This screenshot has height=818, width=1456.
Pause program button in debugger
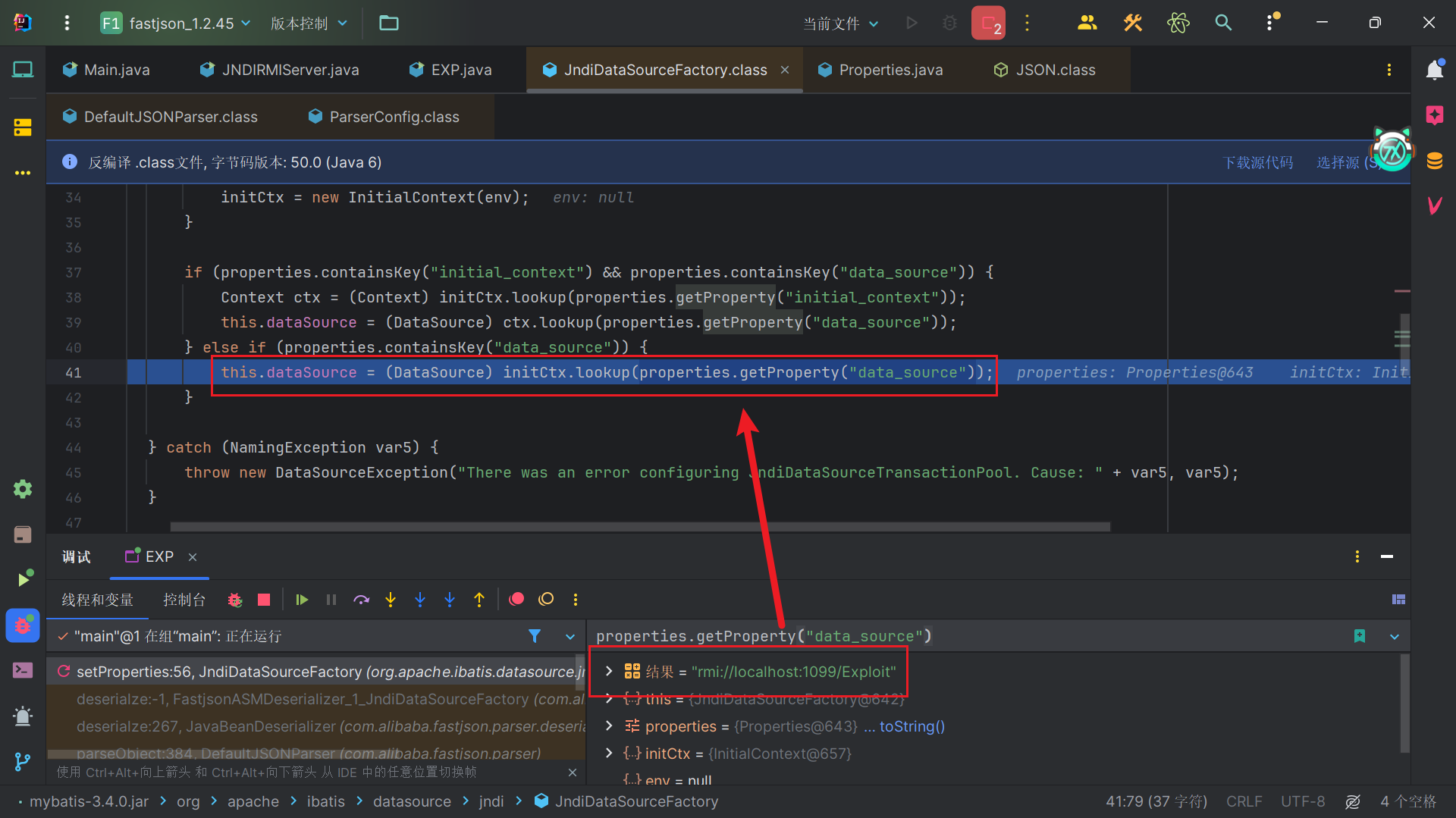331,600
